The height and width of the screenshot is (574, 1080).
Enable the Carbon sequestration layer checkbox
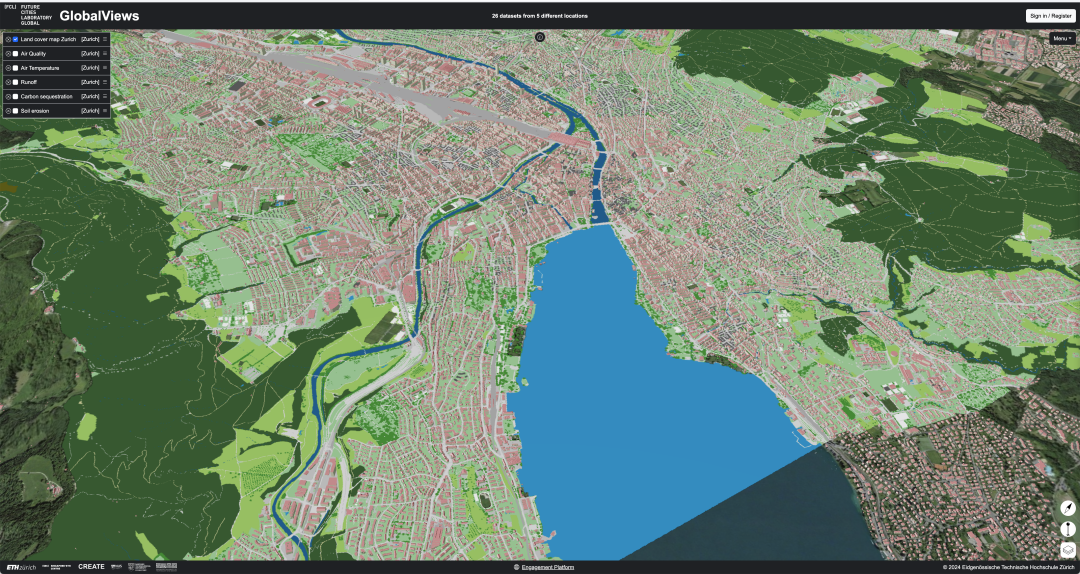(16, 96)
